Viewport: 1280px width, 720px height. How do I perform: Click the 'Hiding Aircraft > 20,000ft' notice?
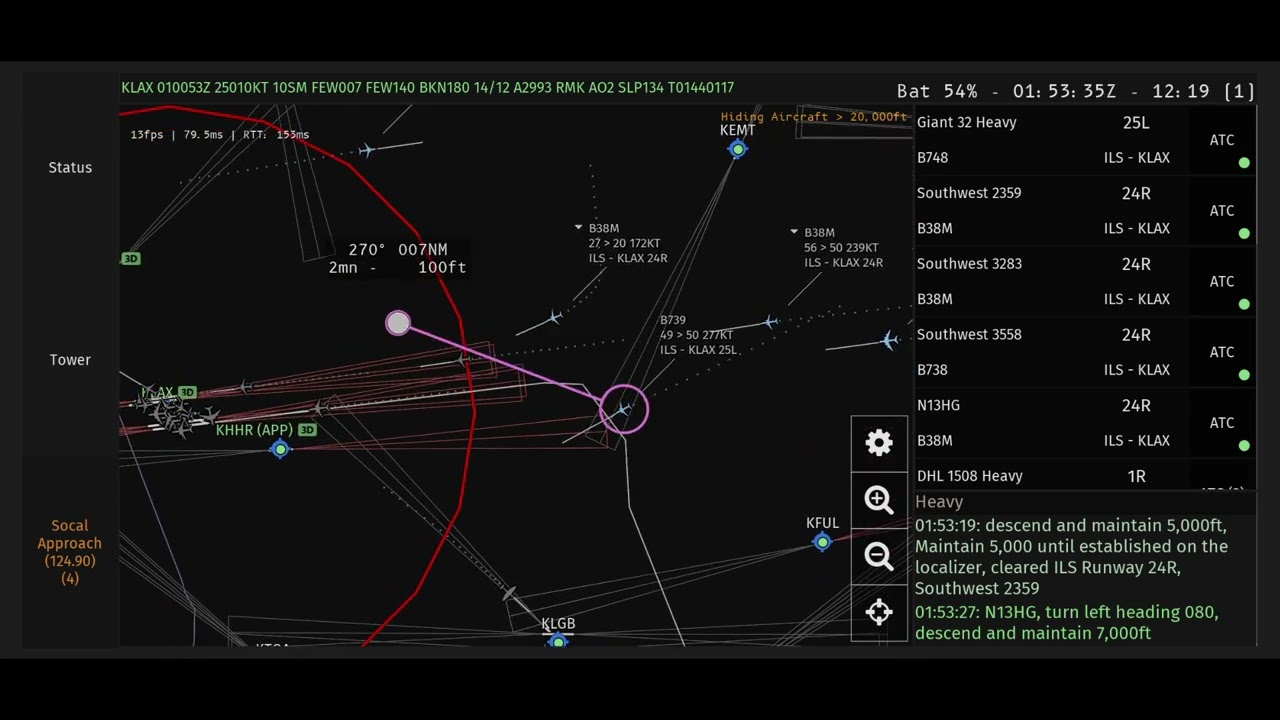point(813,117)
